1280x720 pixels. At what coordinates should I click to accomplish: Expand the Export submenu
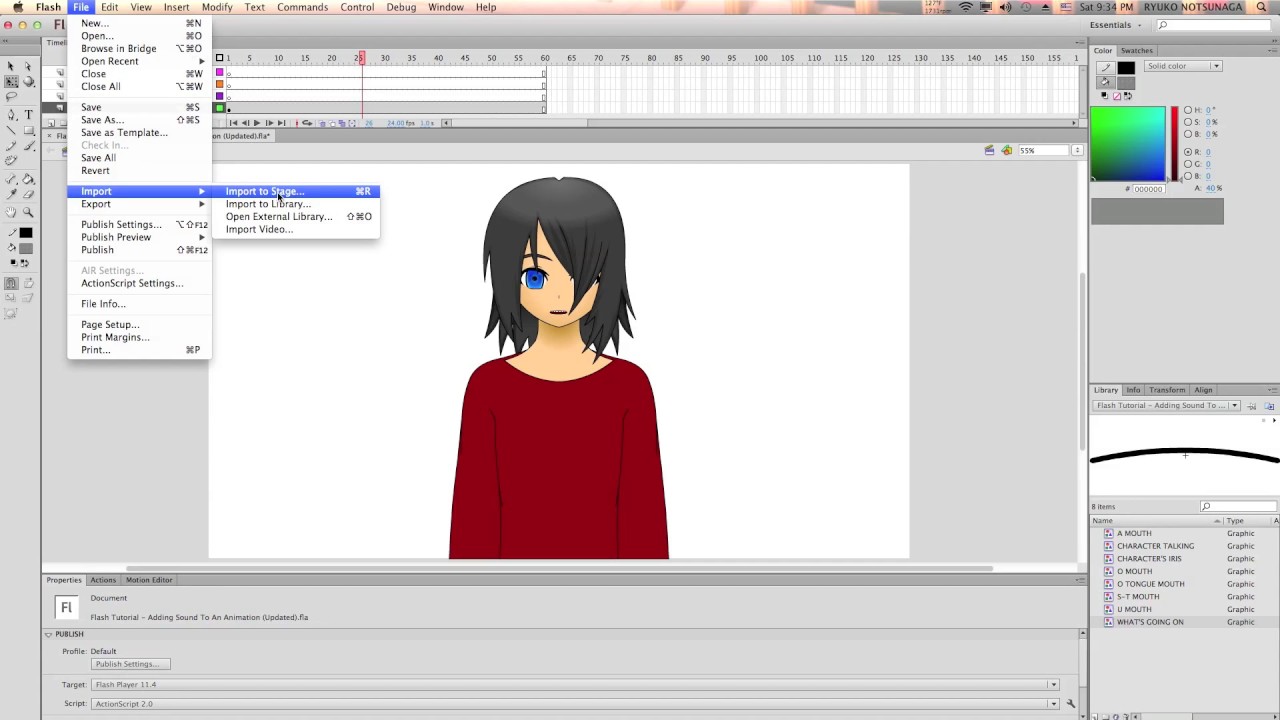point(139,204)
